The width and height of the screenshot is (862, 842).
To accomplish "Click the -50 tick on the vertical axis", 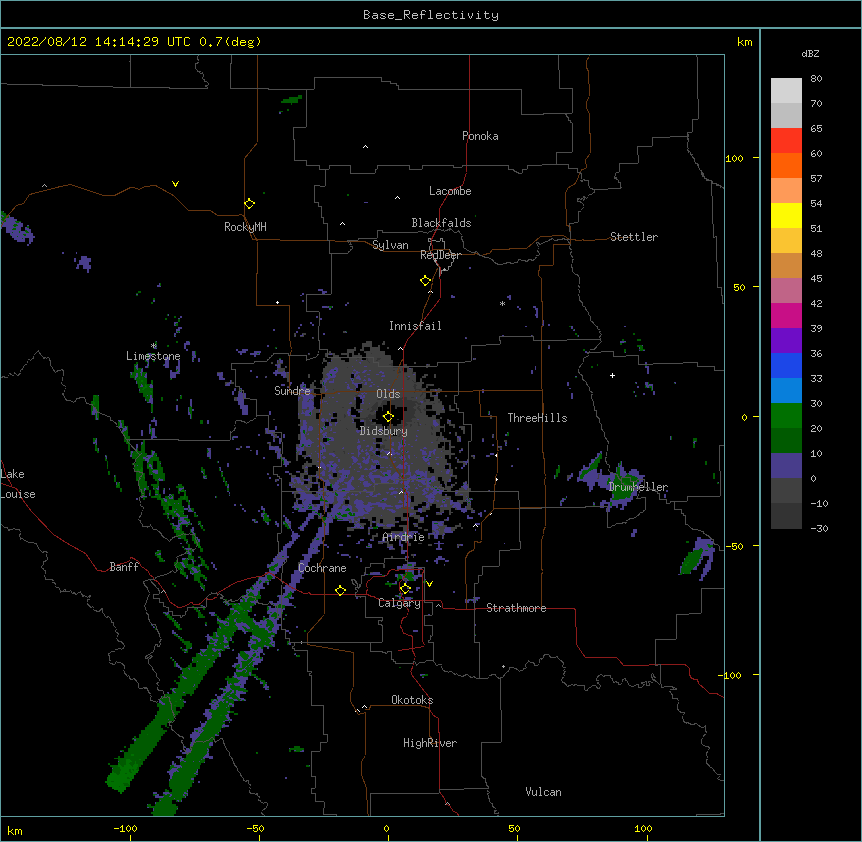I will point(734,546).
